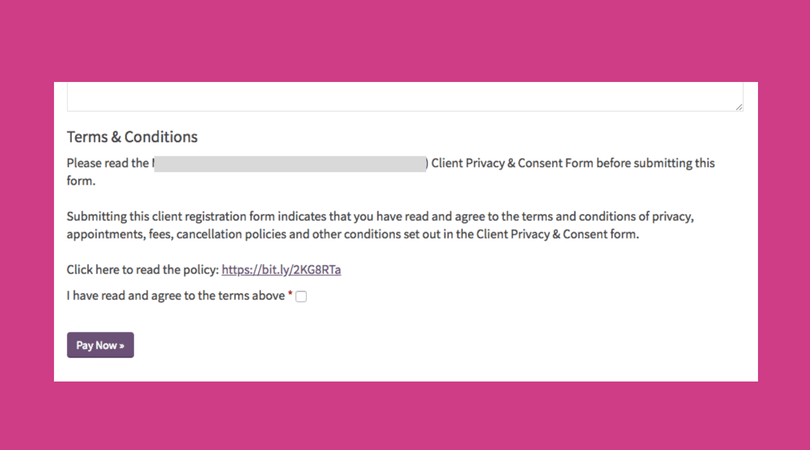Click the pink background below the form

(400, 415)
